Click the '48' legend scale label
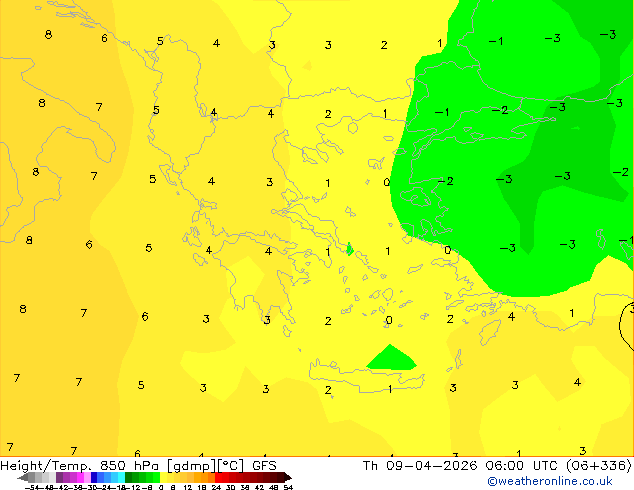634x490 pixels. [x=274, y=488]
